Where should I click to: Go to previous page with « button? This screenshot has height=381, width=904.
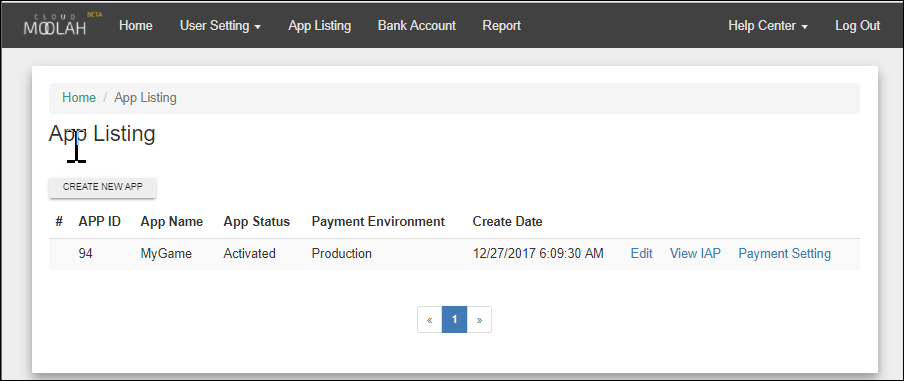(x=430, y=319)
